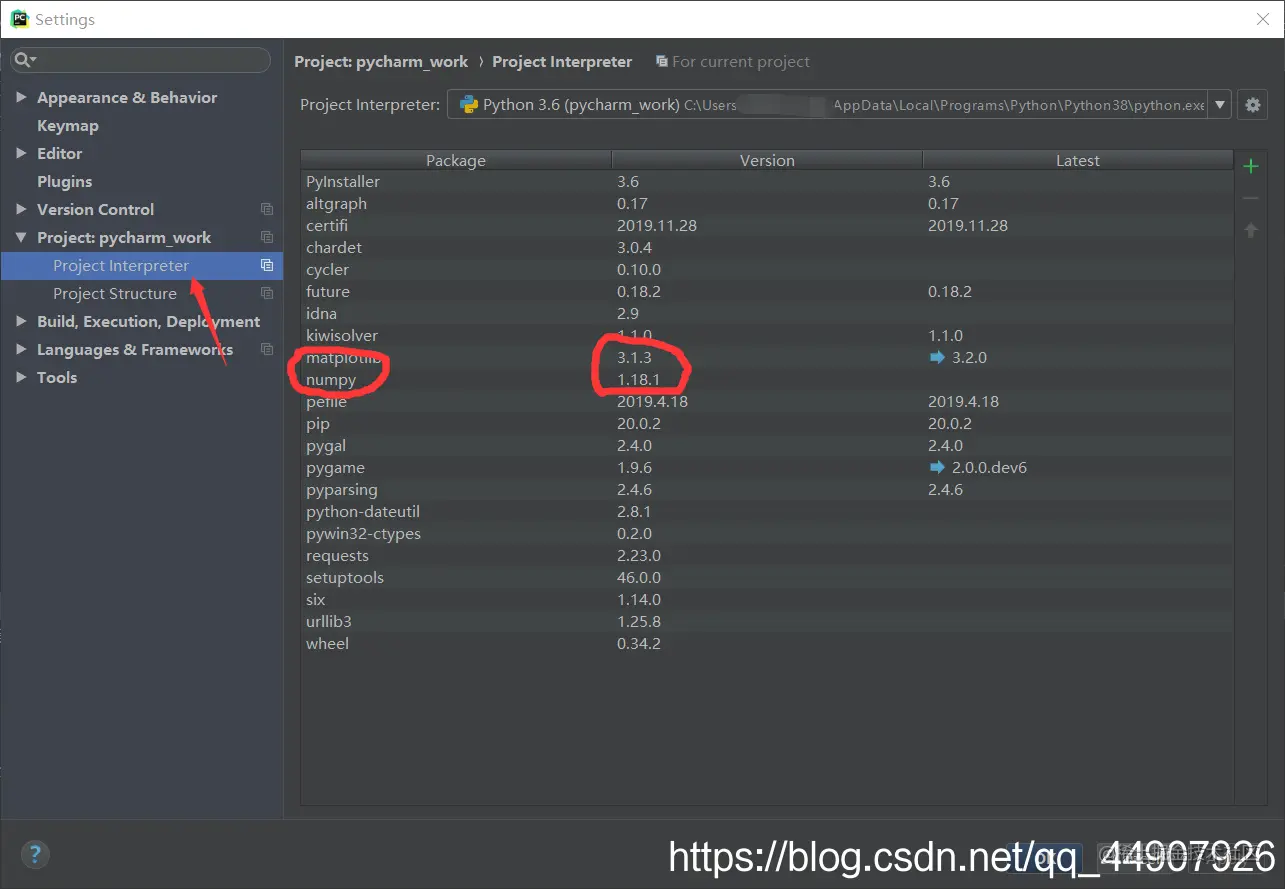Select the kiwisolver package row
This screenshot has height=889, width=1285.
(767, 335)
